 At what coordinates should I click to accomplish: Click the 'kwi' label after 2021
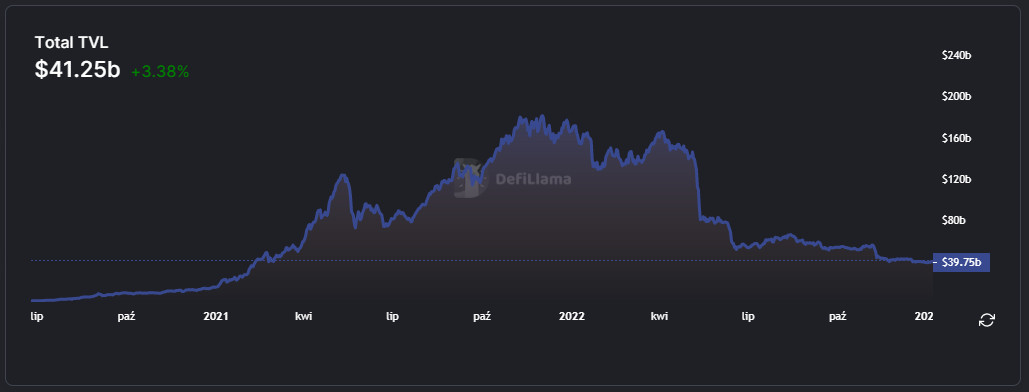coord(303,316)
